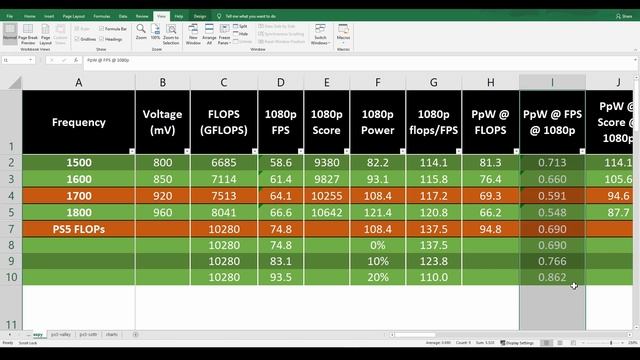Adjust the status bar zoom slider
Screen dimensions: 640x360
coord(611,343)
